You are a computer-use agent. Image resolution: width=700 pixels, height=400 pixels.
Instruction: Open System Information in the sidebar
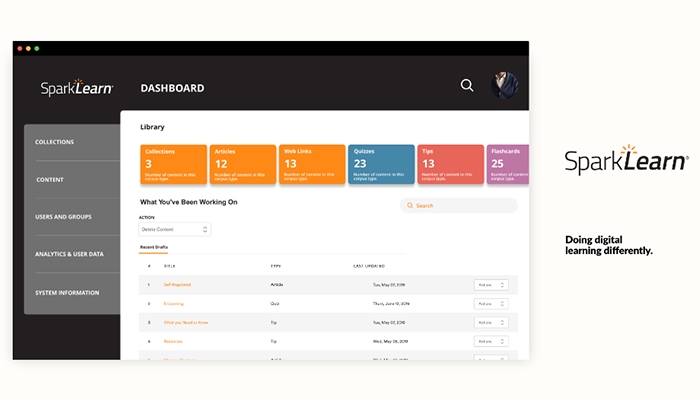pyautogui.click(x=67, y=292)
